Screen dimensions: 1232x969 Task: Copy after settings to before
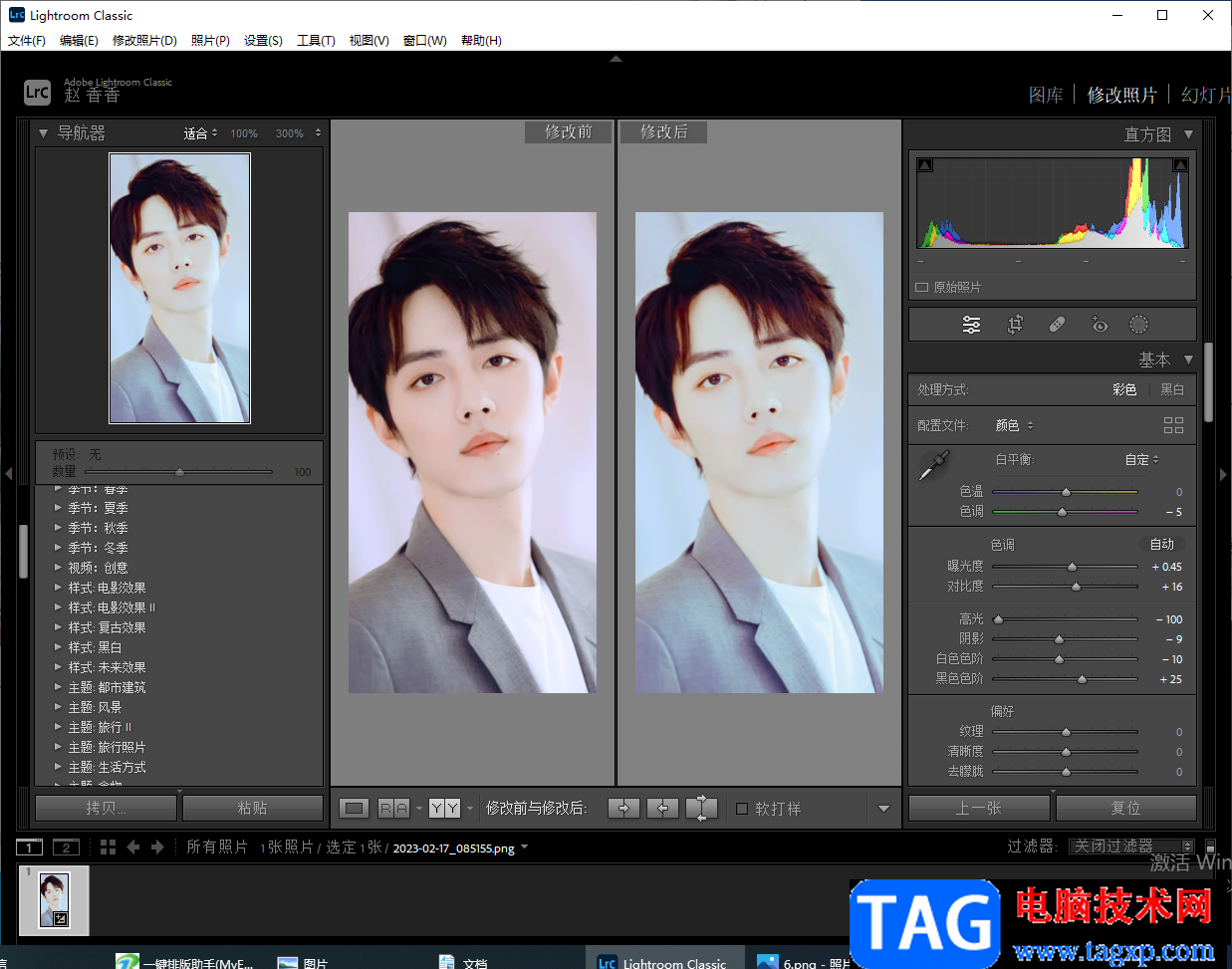tap(662, 808)
